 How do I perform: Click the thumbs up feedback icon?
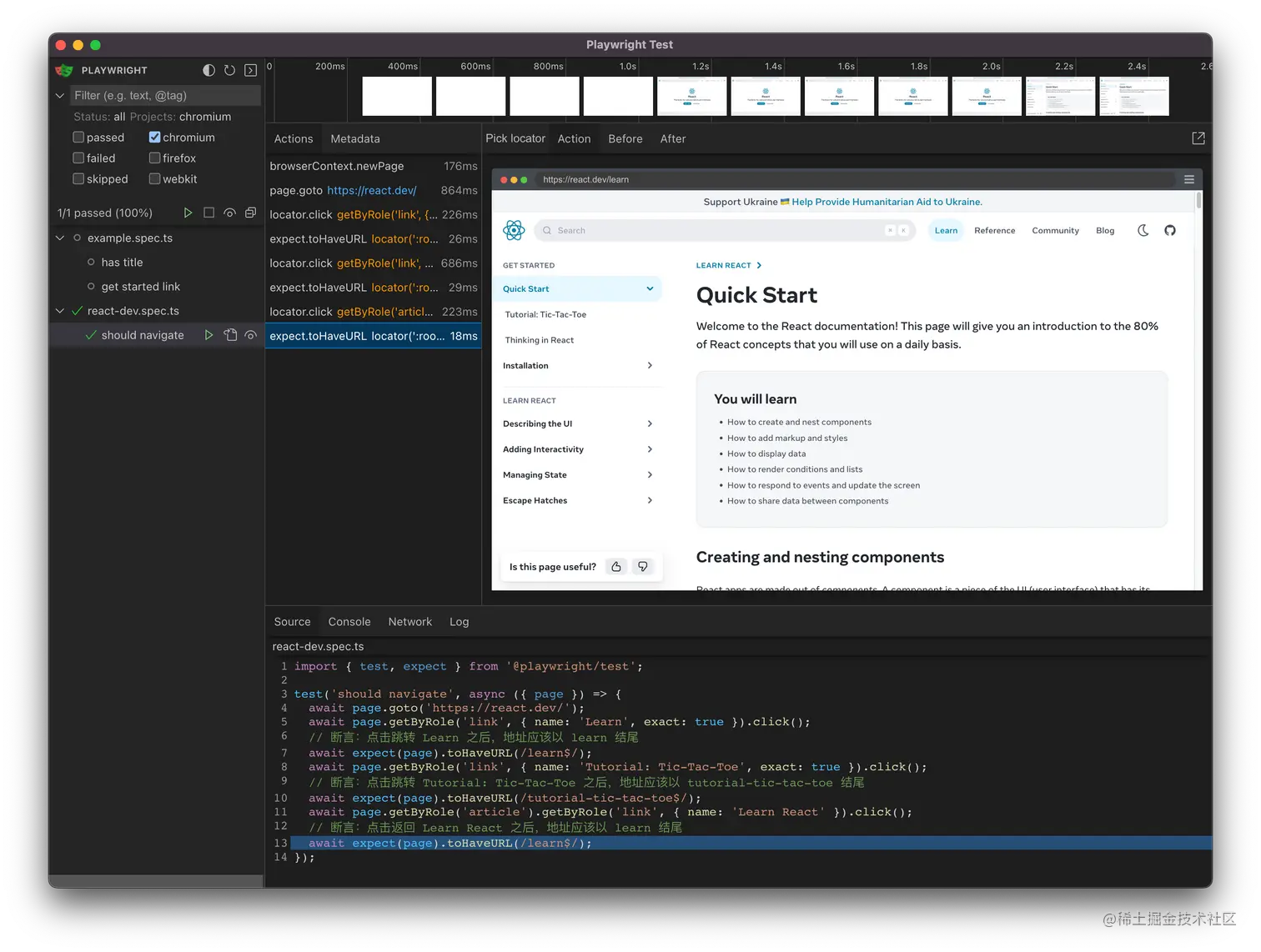616,567
